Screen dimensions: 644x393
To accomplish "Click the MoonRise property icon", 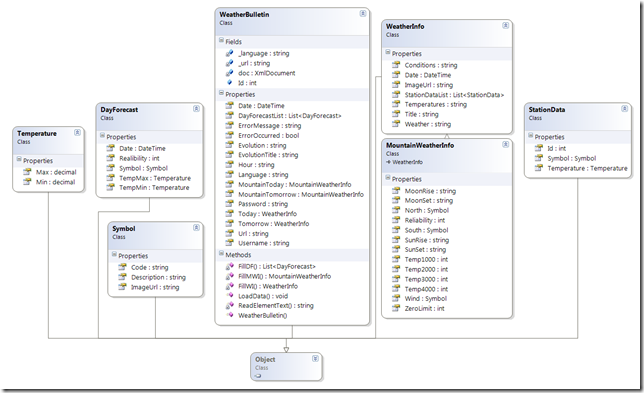I will tap(396, 190).
